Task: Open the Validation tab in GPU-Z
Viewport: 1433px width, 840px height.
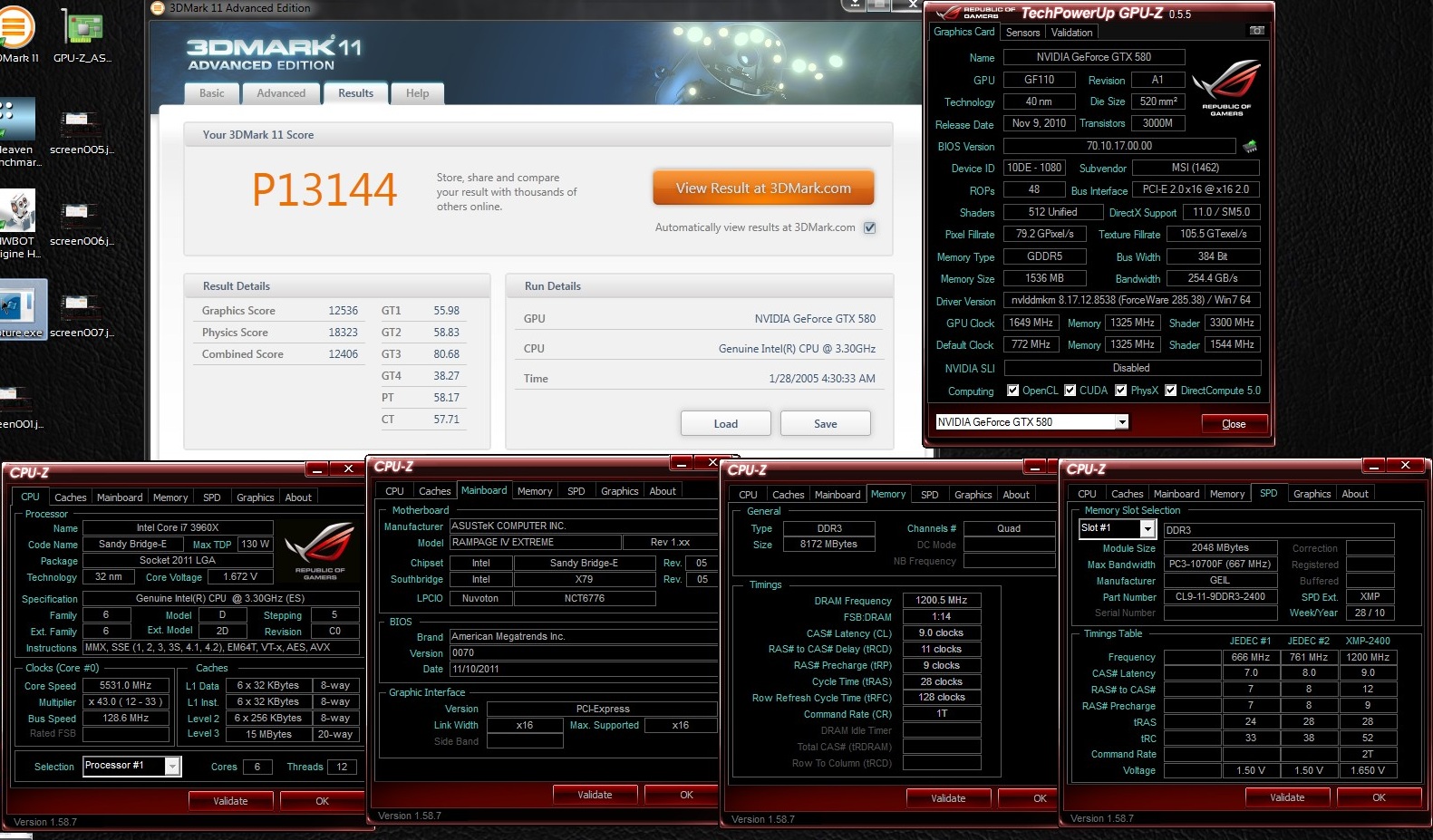Action: coord(1071,33)
